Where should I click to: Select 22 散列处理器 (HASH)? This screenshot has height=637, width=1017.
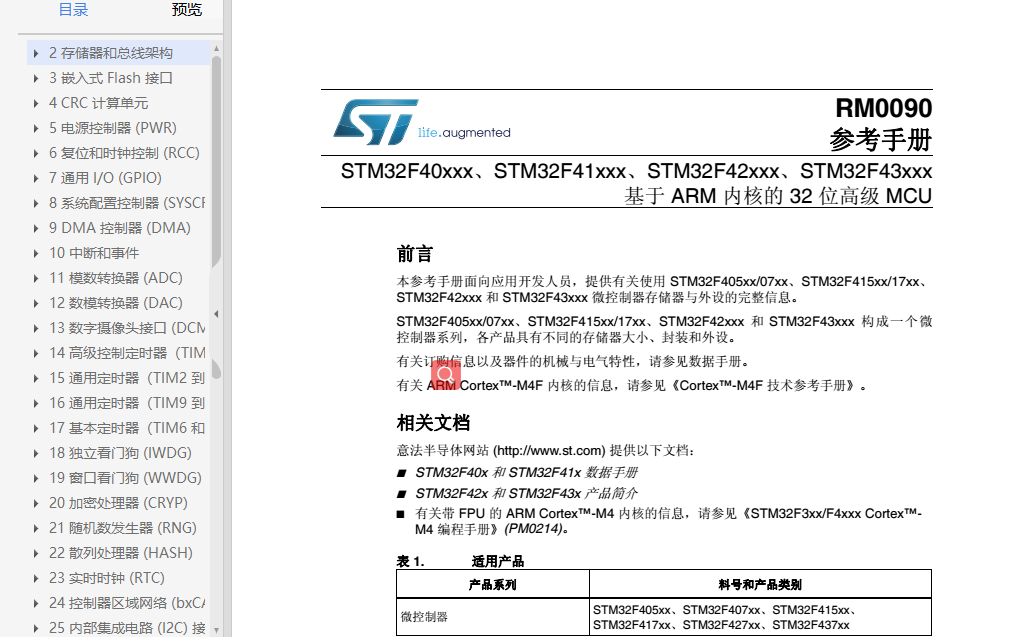click(121, 553)
